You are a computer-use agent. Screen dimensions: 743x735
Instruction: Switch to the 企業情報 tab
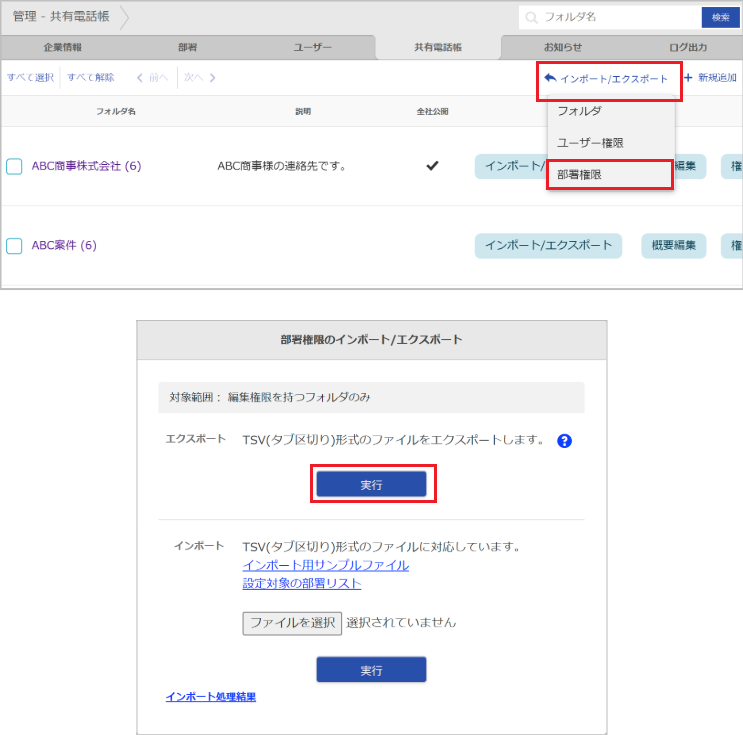click(x=63, y=47)
